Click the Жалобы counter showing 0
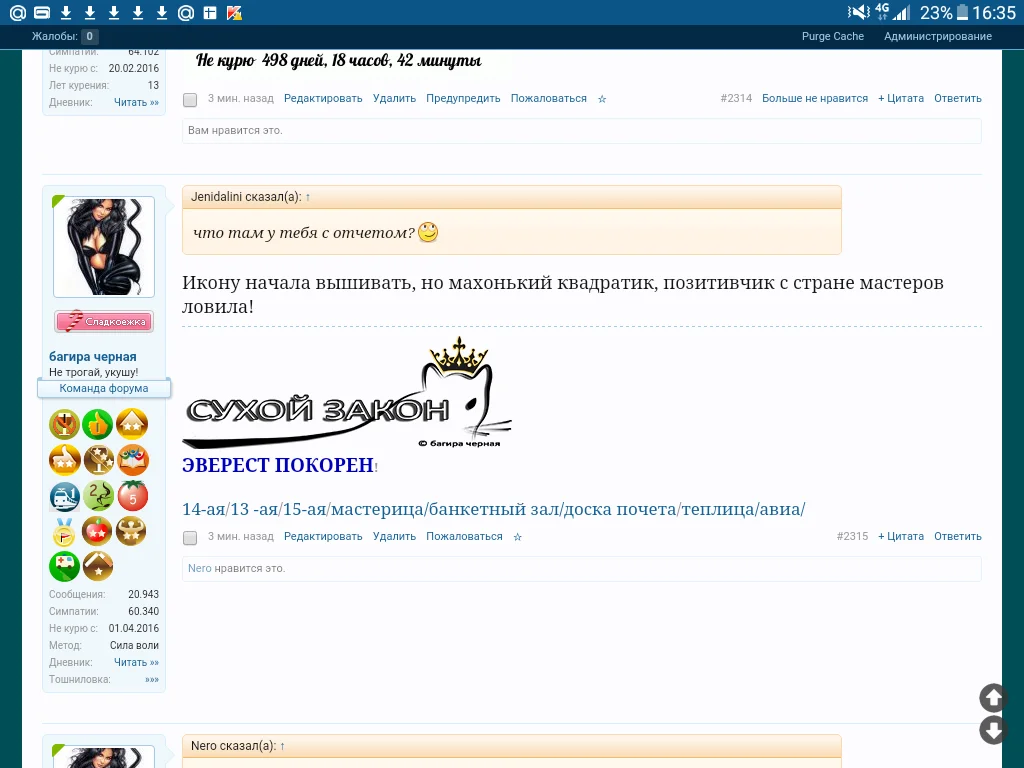This screenshot has width=1024, height=768. point(62,35)
